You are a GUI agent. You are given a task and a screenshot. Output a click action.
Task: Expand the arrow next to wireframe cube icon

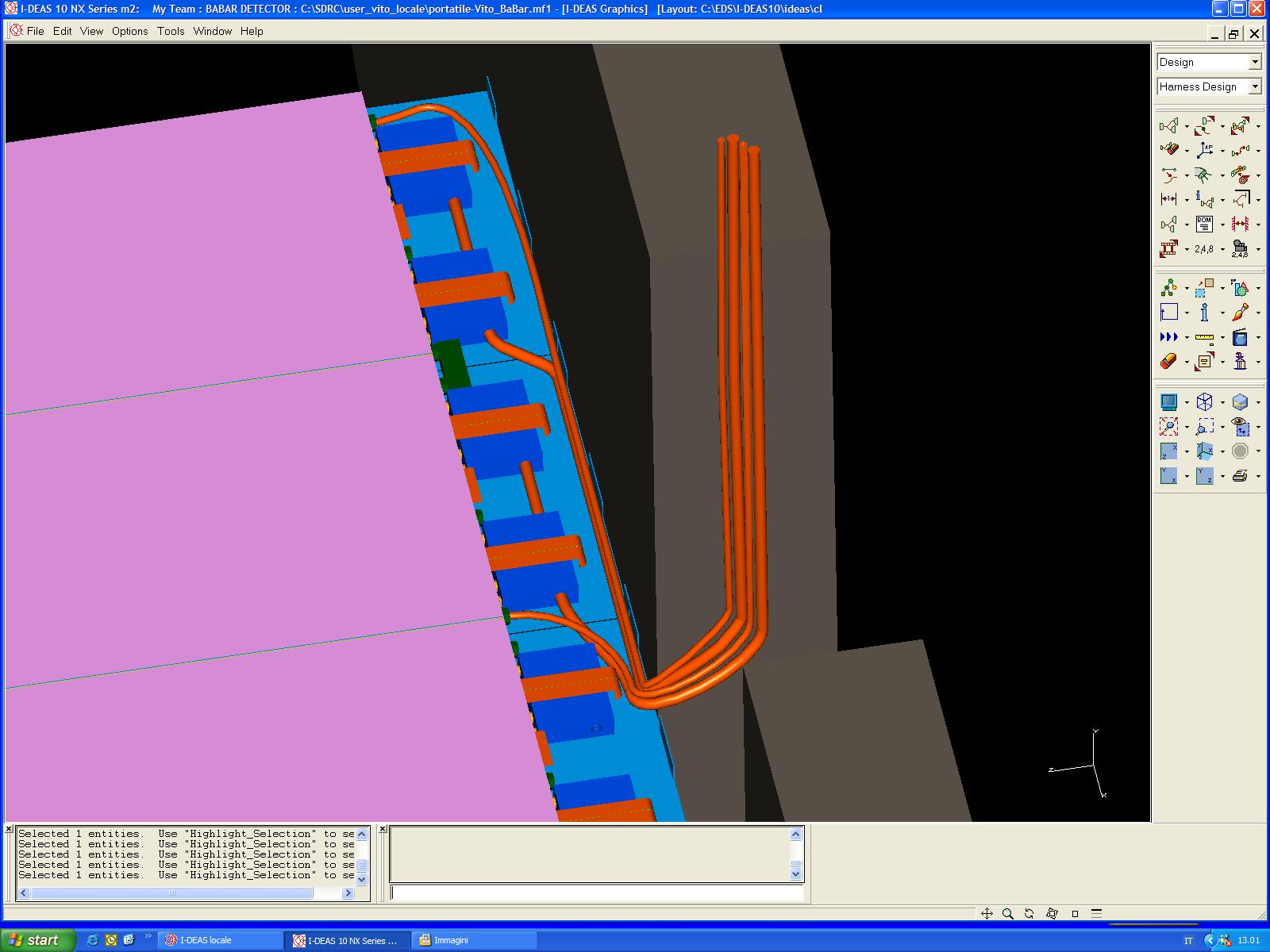(1222, 403)
